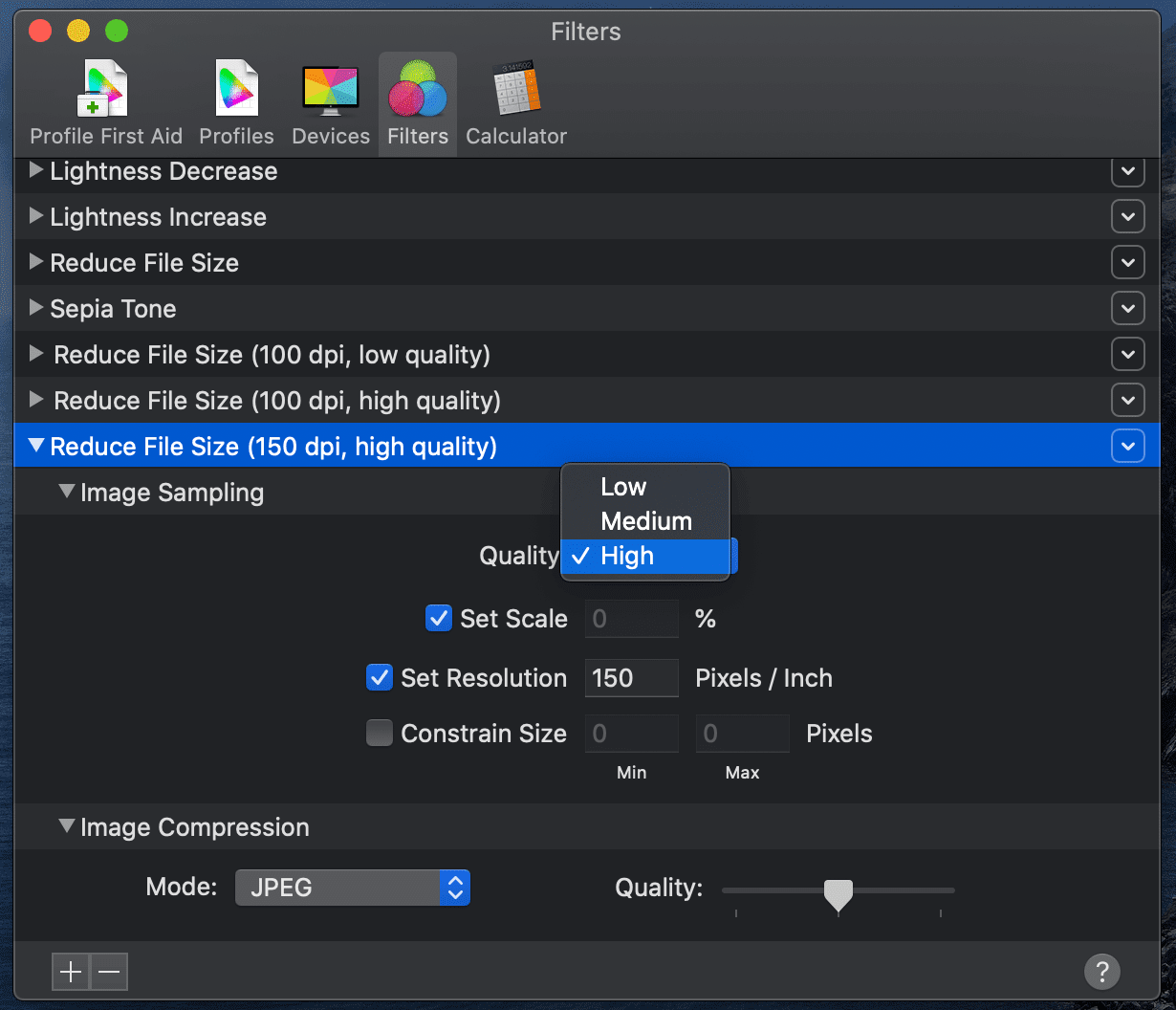Collapse the Image Compression section
This screenshot has width=1176, height=1010.
(x=67, y=826)
